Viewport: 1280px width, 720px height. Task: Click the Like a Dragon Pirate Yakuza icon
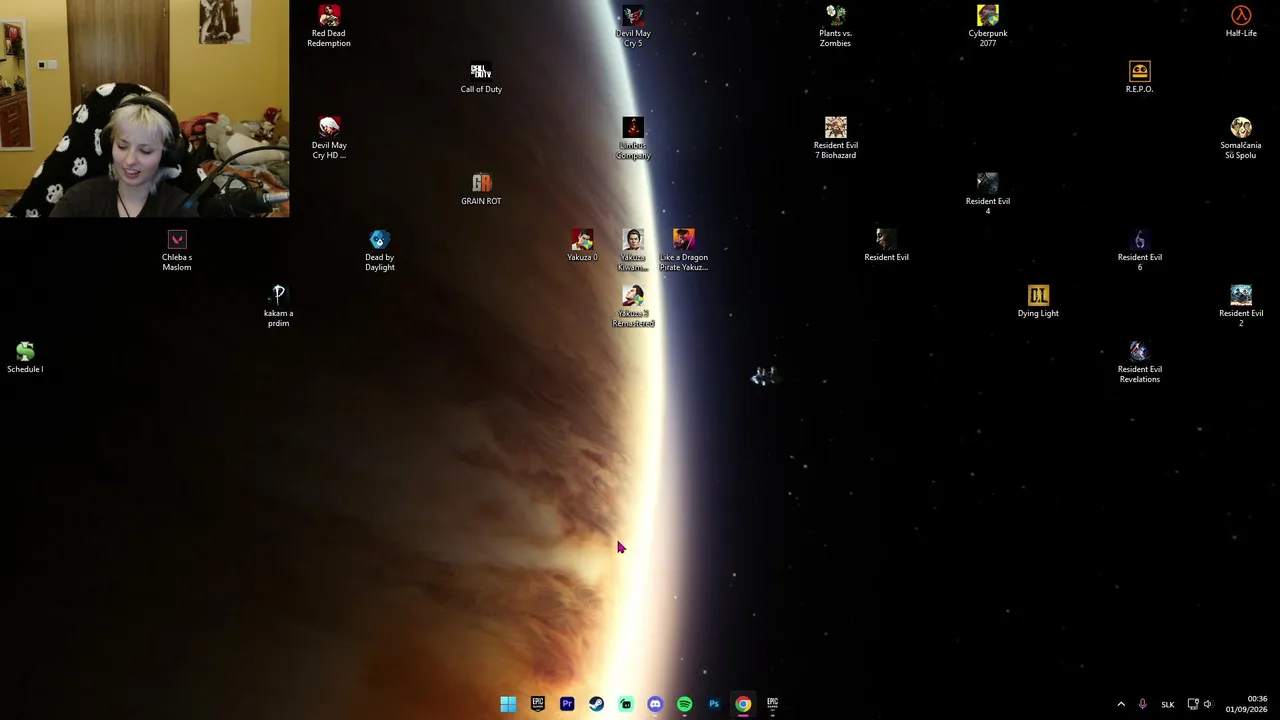(x=684, y=250)
